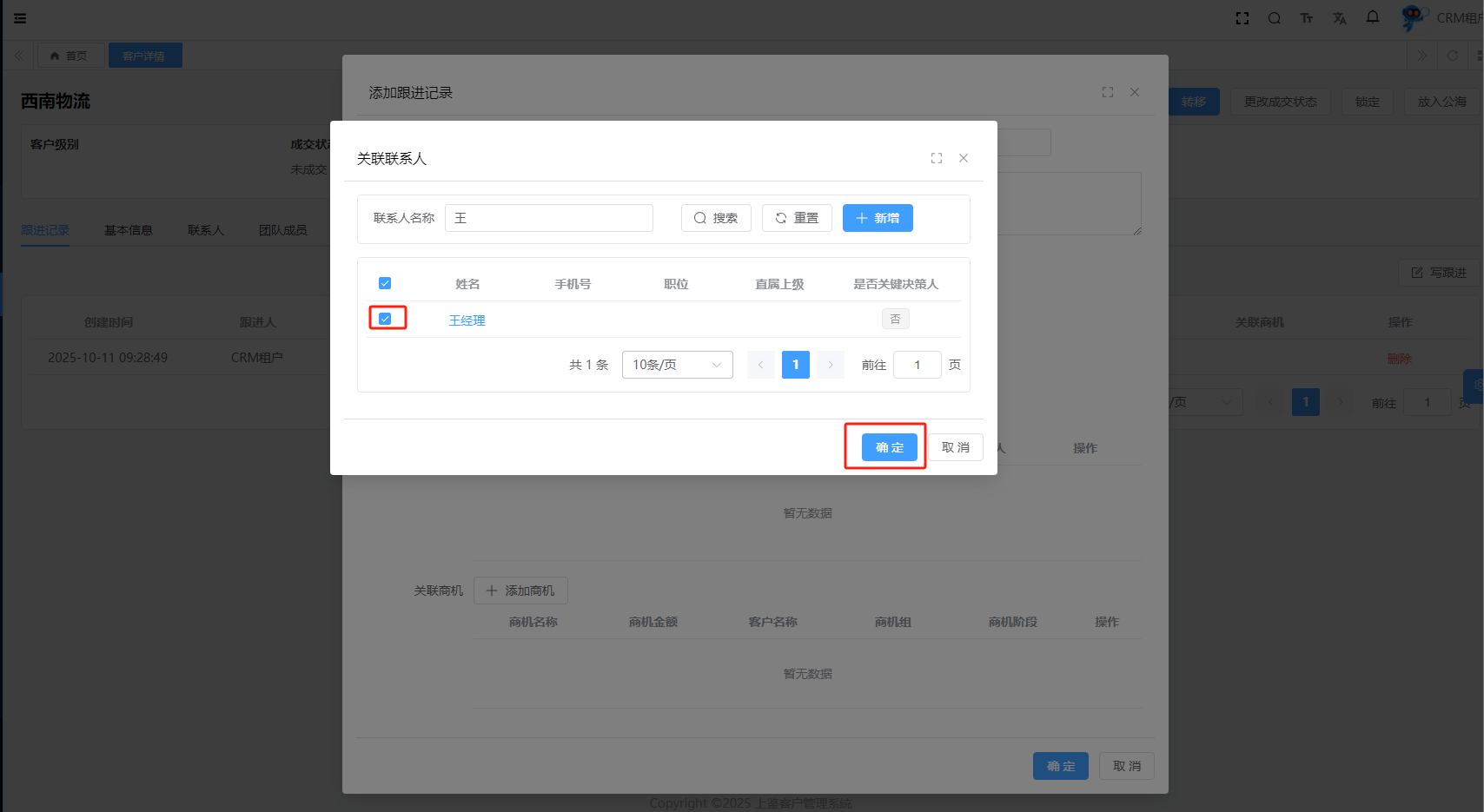1484x812 pixels.
Task: Click the 搜索 button
Action: [x=716, y=218]
